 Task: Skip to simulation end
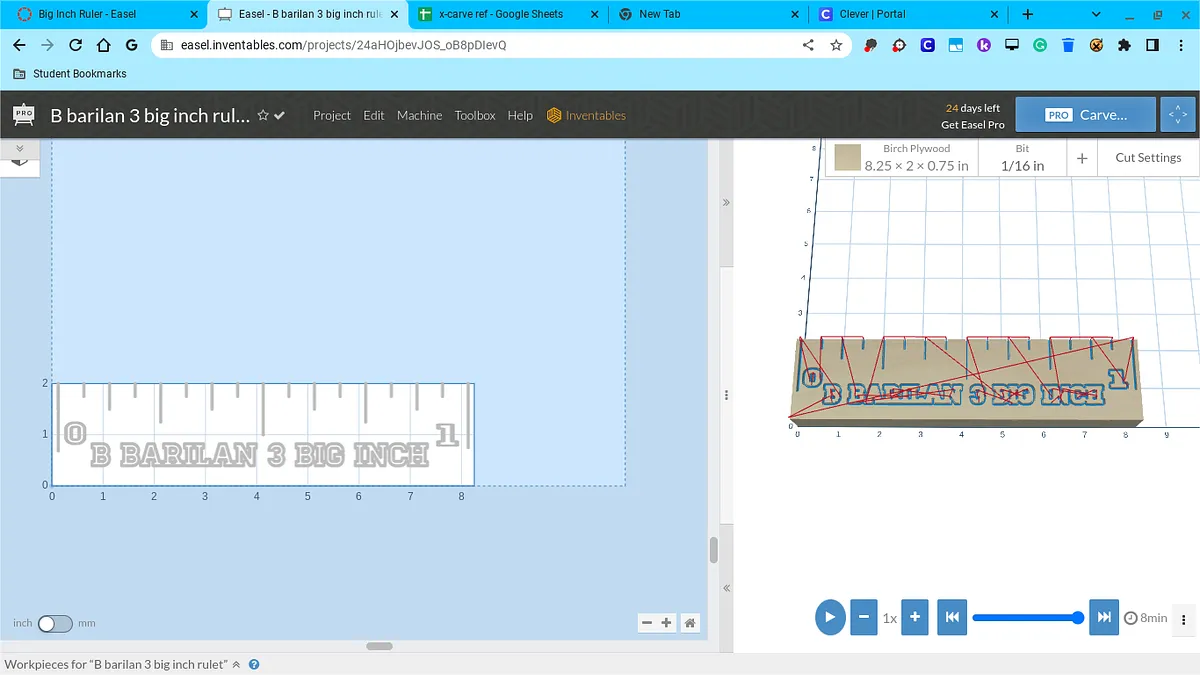[x=1103, y=617]
